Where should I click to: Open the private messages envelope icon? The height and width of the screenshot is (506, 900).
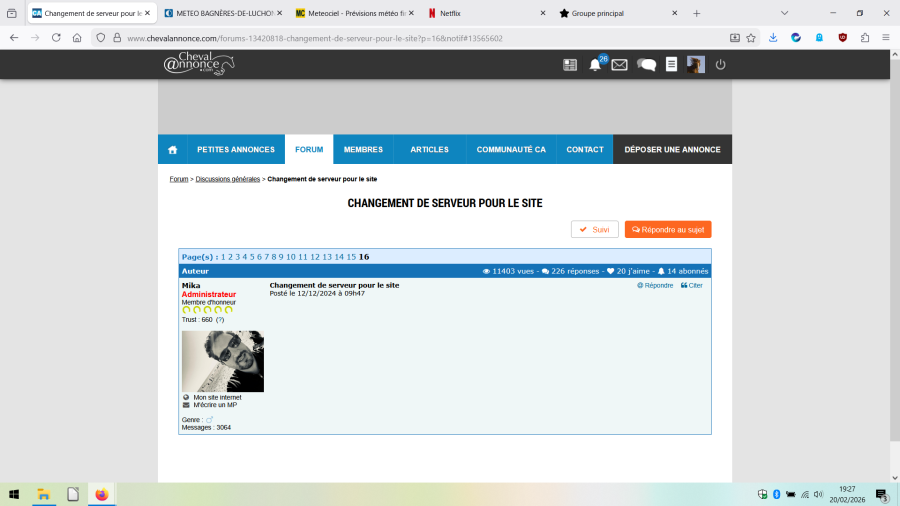tap(619, 65)
